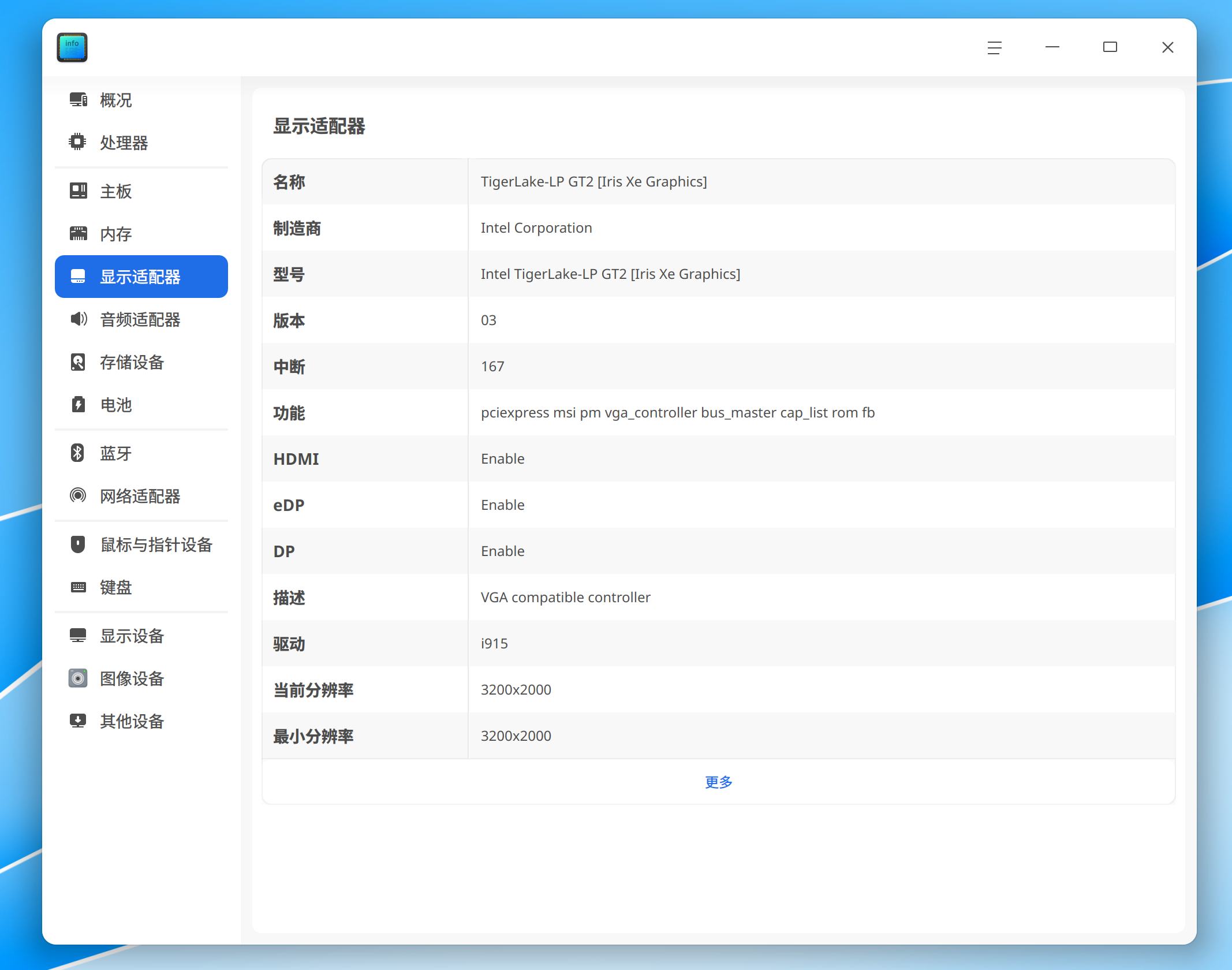This screenshot has width=1232, height=970.
Task: Click the overview monitor icon beside 概况
Action: click(78, 100)
